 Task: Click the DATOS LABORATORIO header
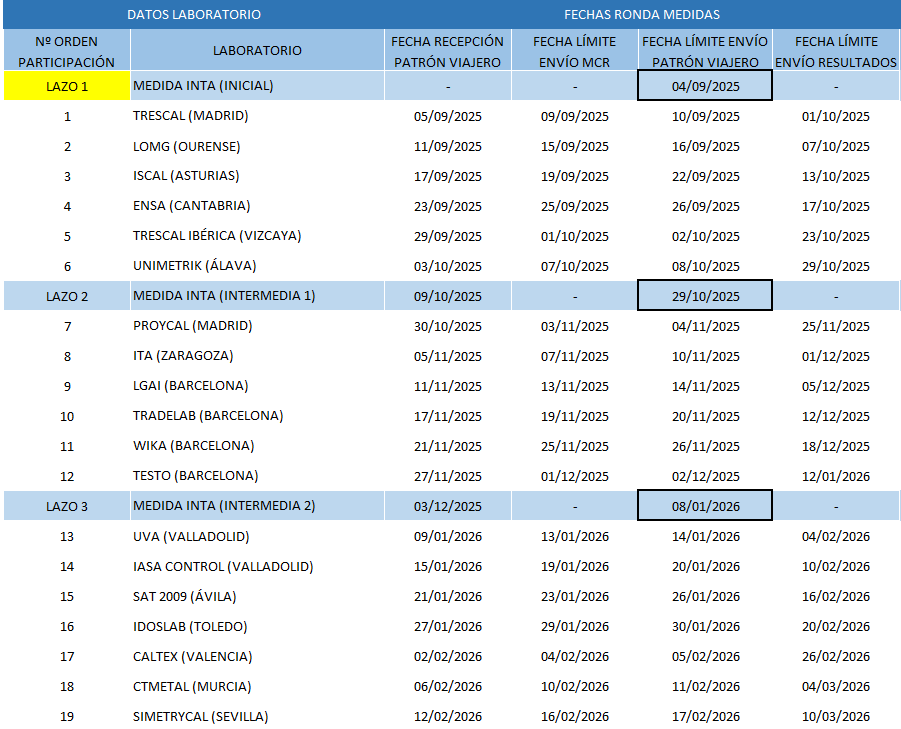pyautogui.click(x=194, y=14)
